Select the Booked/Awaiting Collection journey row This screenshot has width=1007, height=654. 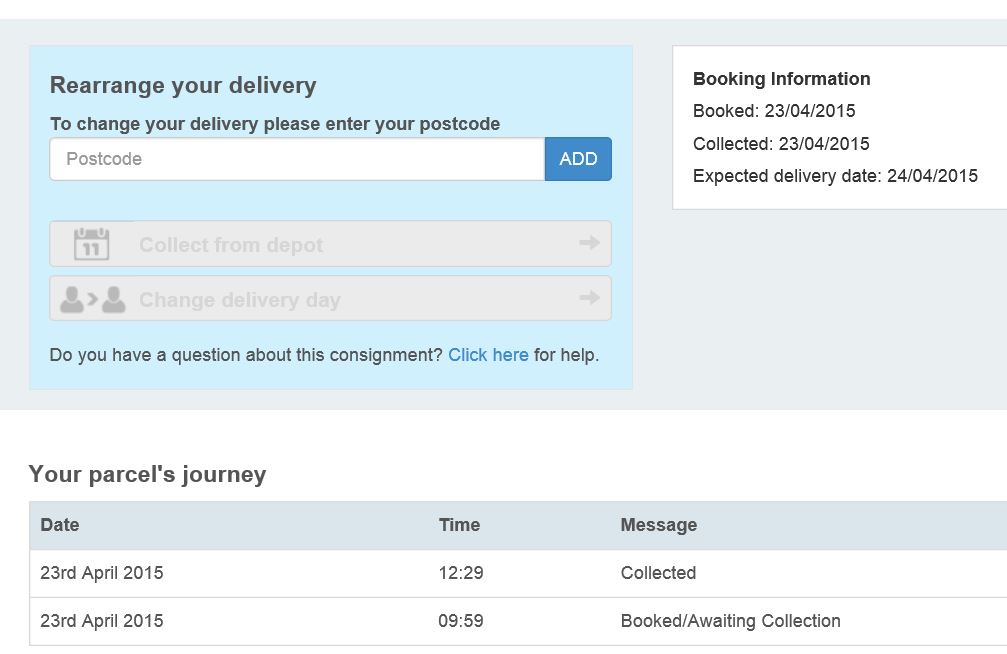pos(518,621)
